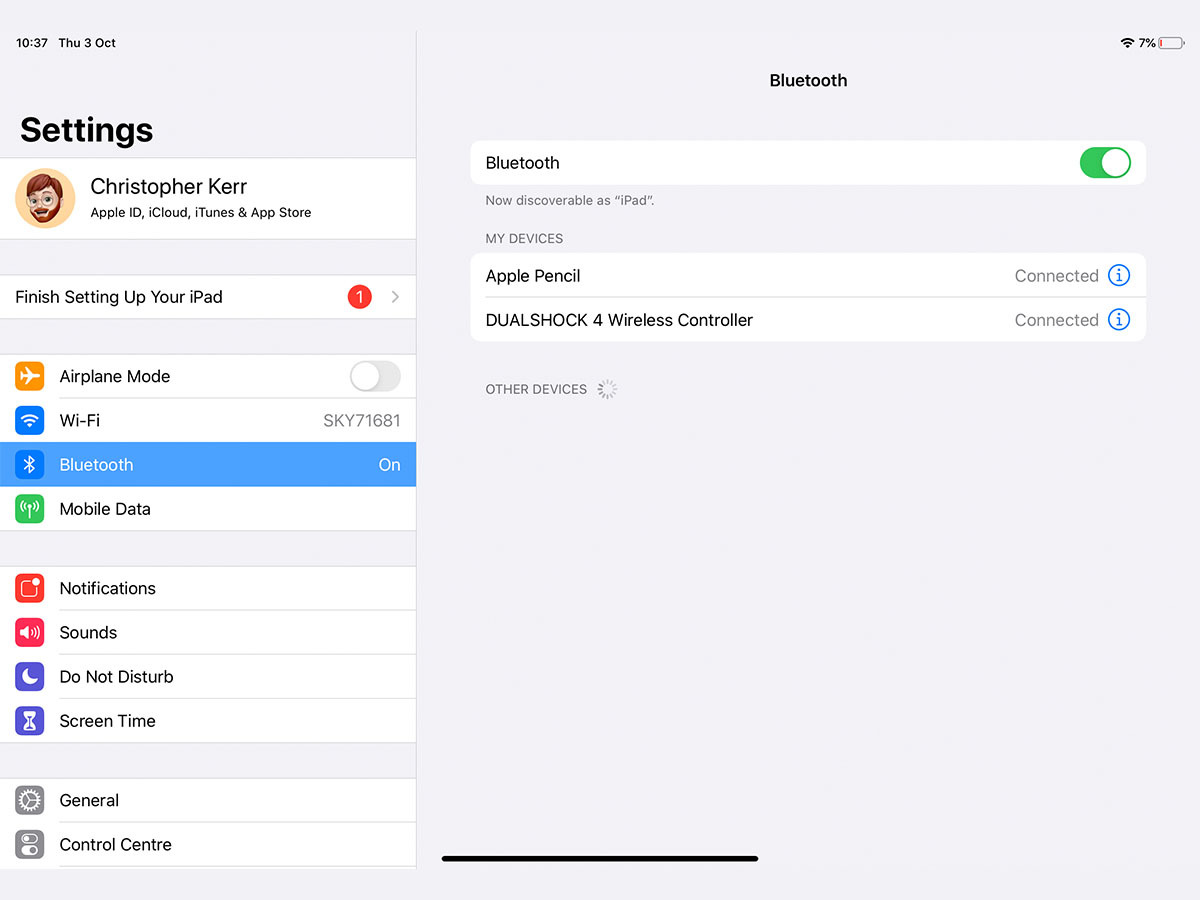Open the Do Not Disturb settings row
The image size is (1200, 900).
pyautogui.click(x=208, y=676)
